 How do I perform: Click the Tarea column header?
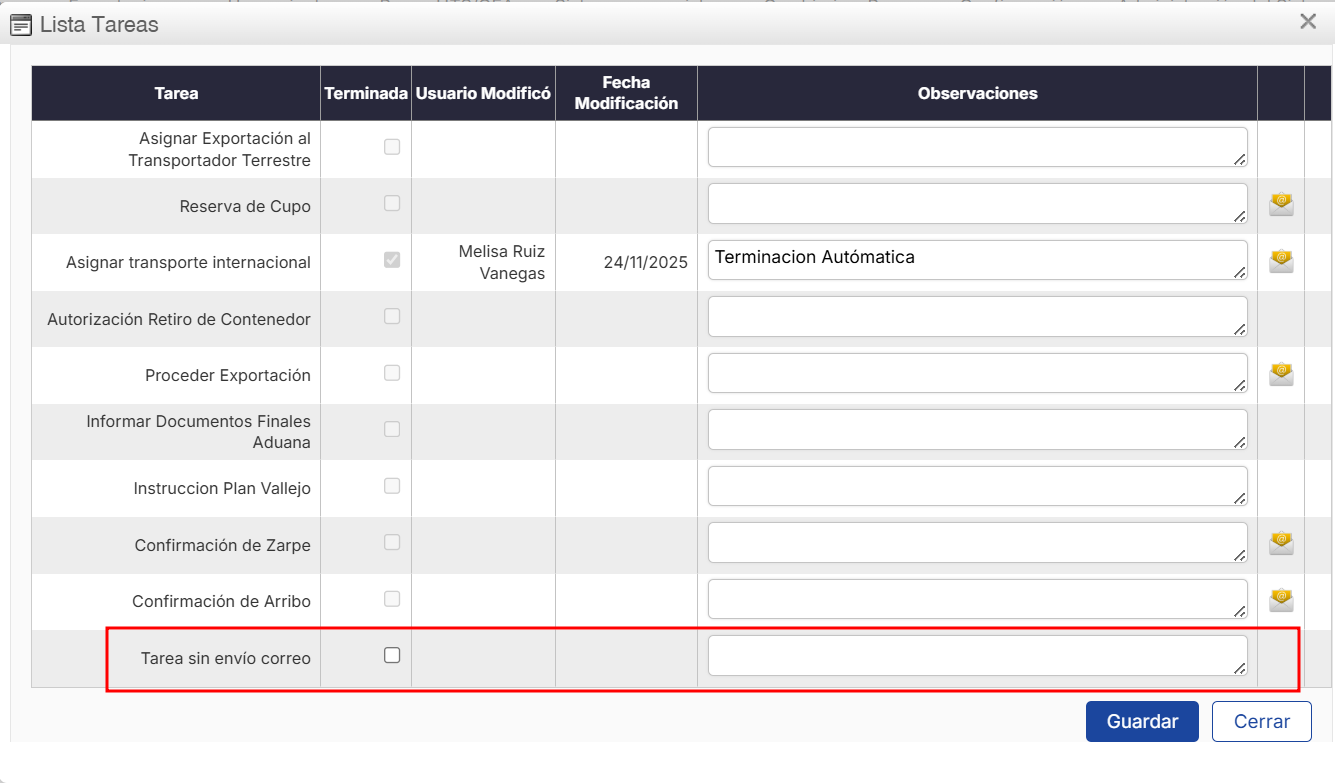(176, 93)
